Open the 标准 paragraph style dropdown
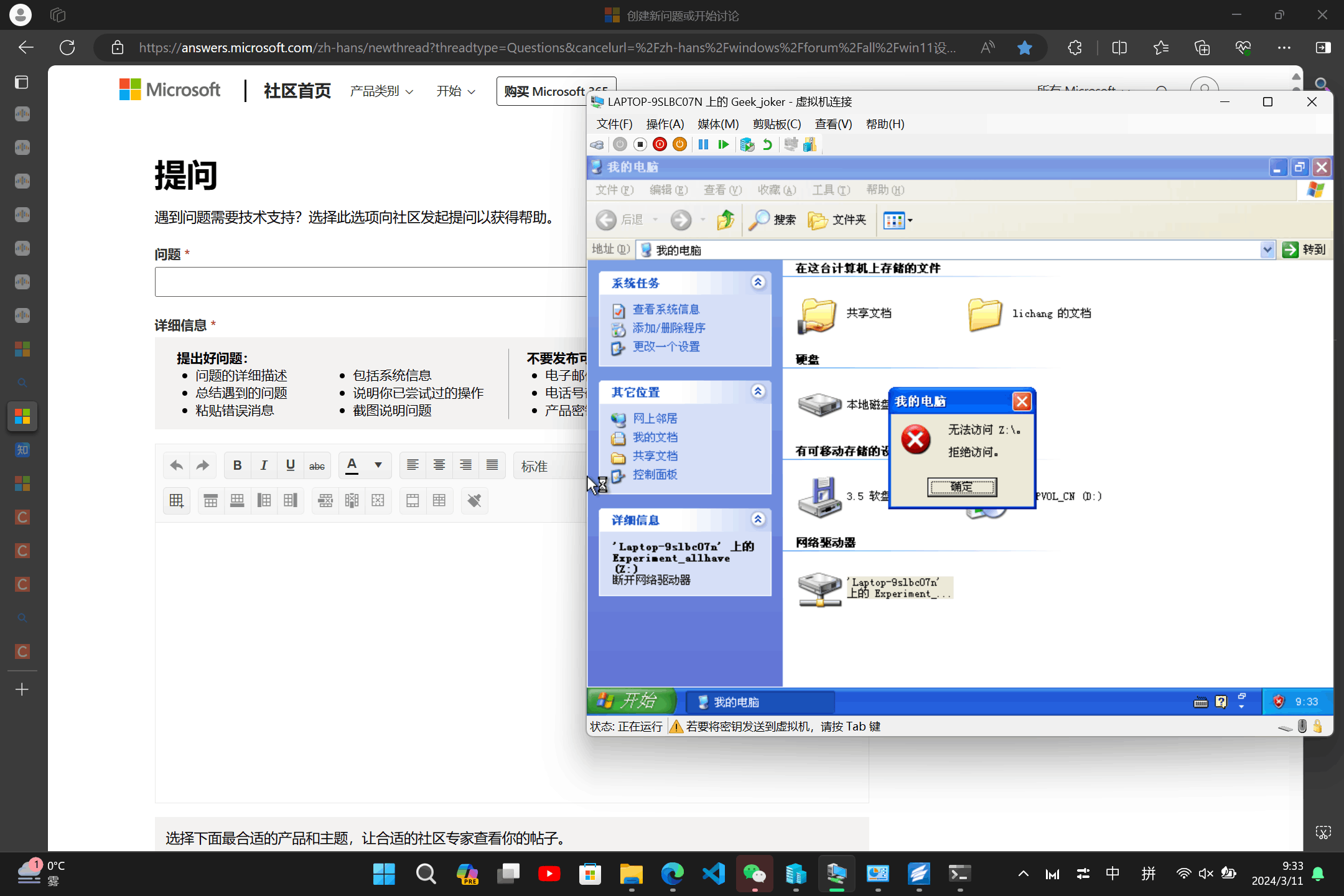Screen dimensions: 1344x896 [x=551, y=466]
